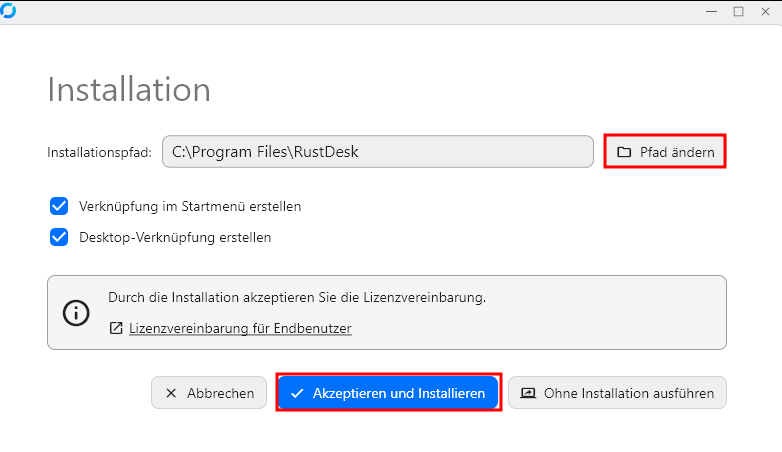Cancel the setup with Abbrechen
The image size is (782, 452).
(209, 393)
